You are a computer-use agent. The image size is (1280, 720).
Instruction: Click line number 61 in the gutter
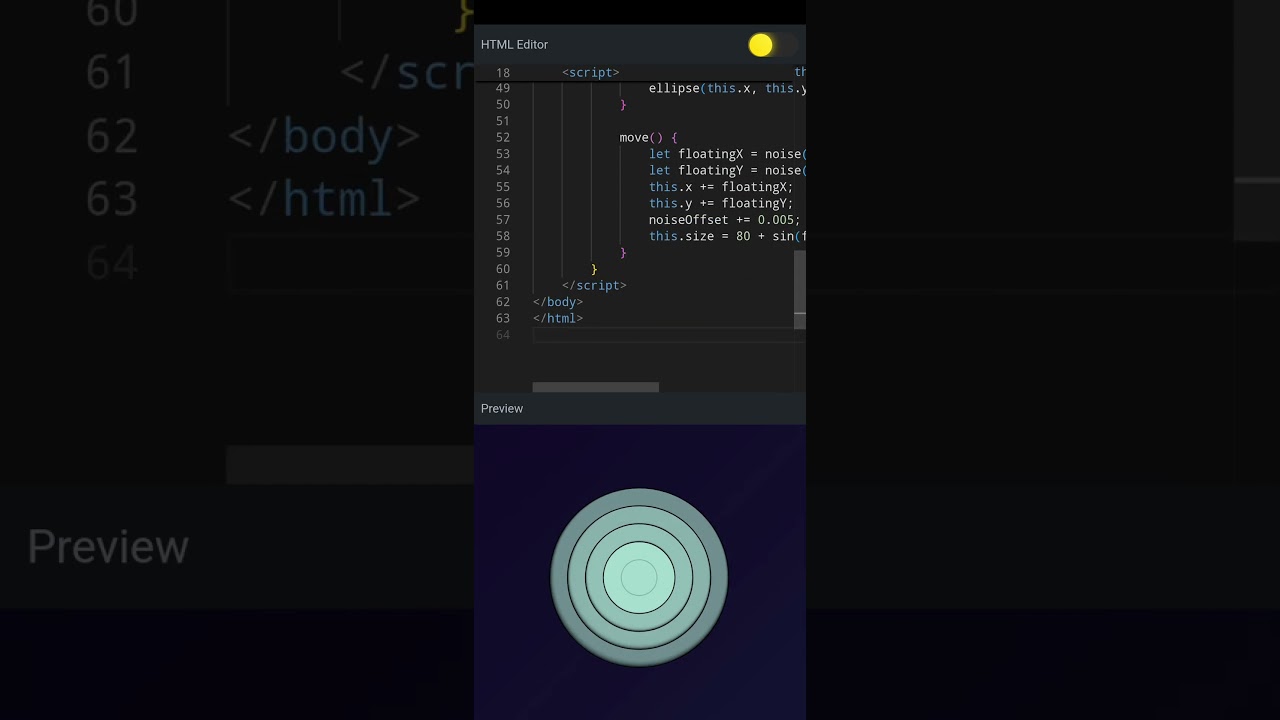click(x=503, y=286)
